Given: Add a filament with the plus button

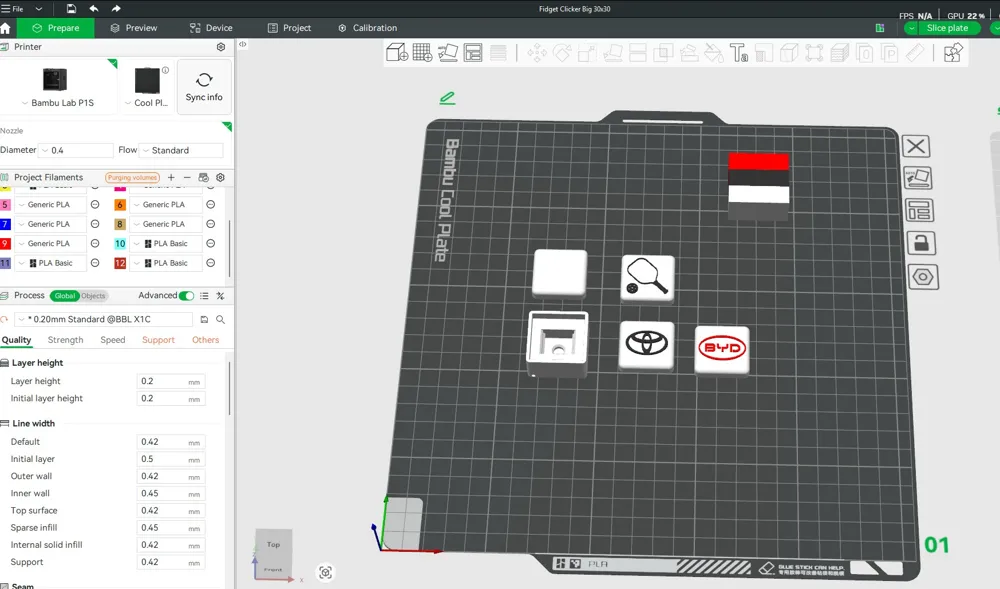Looking at the screenshot, I should point(171,177).
